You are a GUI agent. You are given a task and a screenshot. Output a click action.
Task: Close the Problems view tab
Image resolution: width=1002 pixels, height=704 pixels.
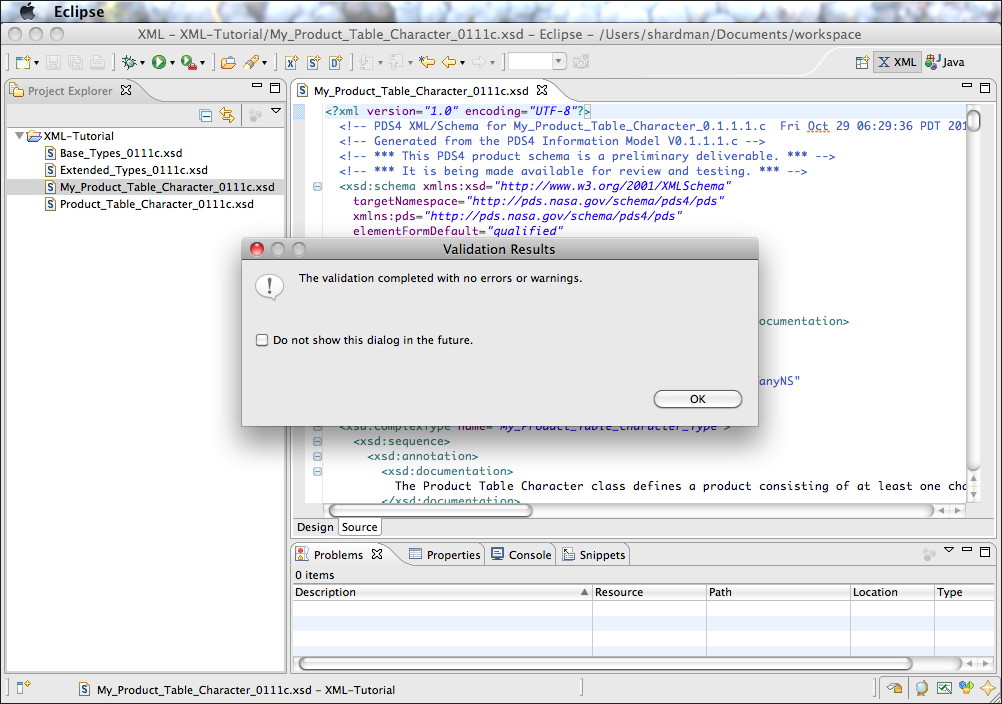[x=377, y=554]
